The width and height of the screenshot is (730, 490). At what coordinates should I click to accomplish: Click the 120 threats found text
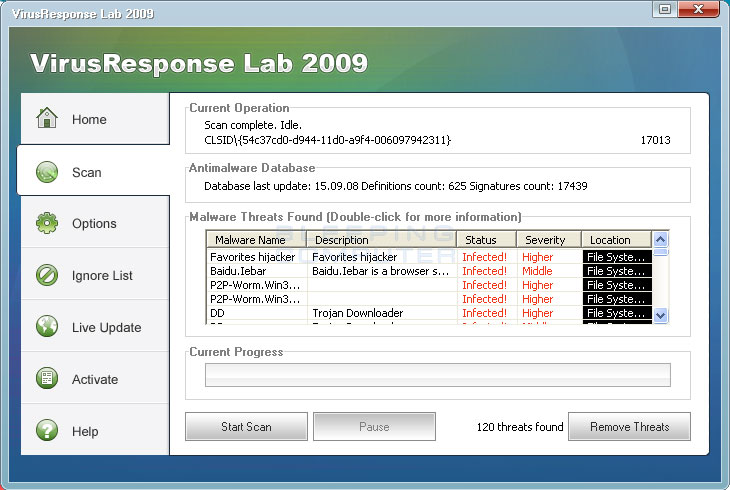520,427
